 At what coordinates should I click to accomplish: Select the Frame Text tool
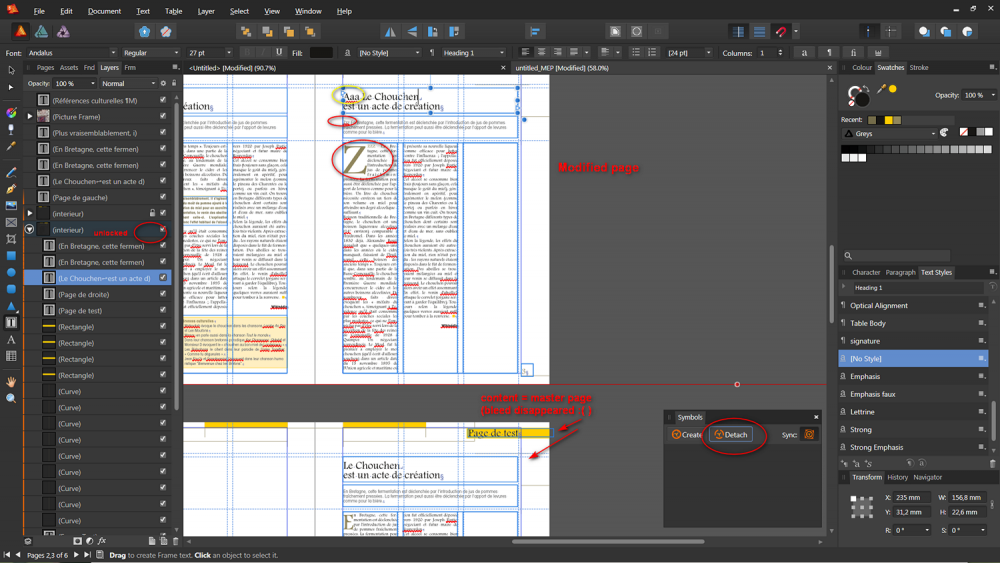pyautogui.click(x=11, y=323)
